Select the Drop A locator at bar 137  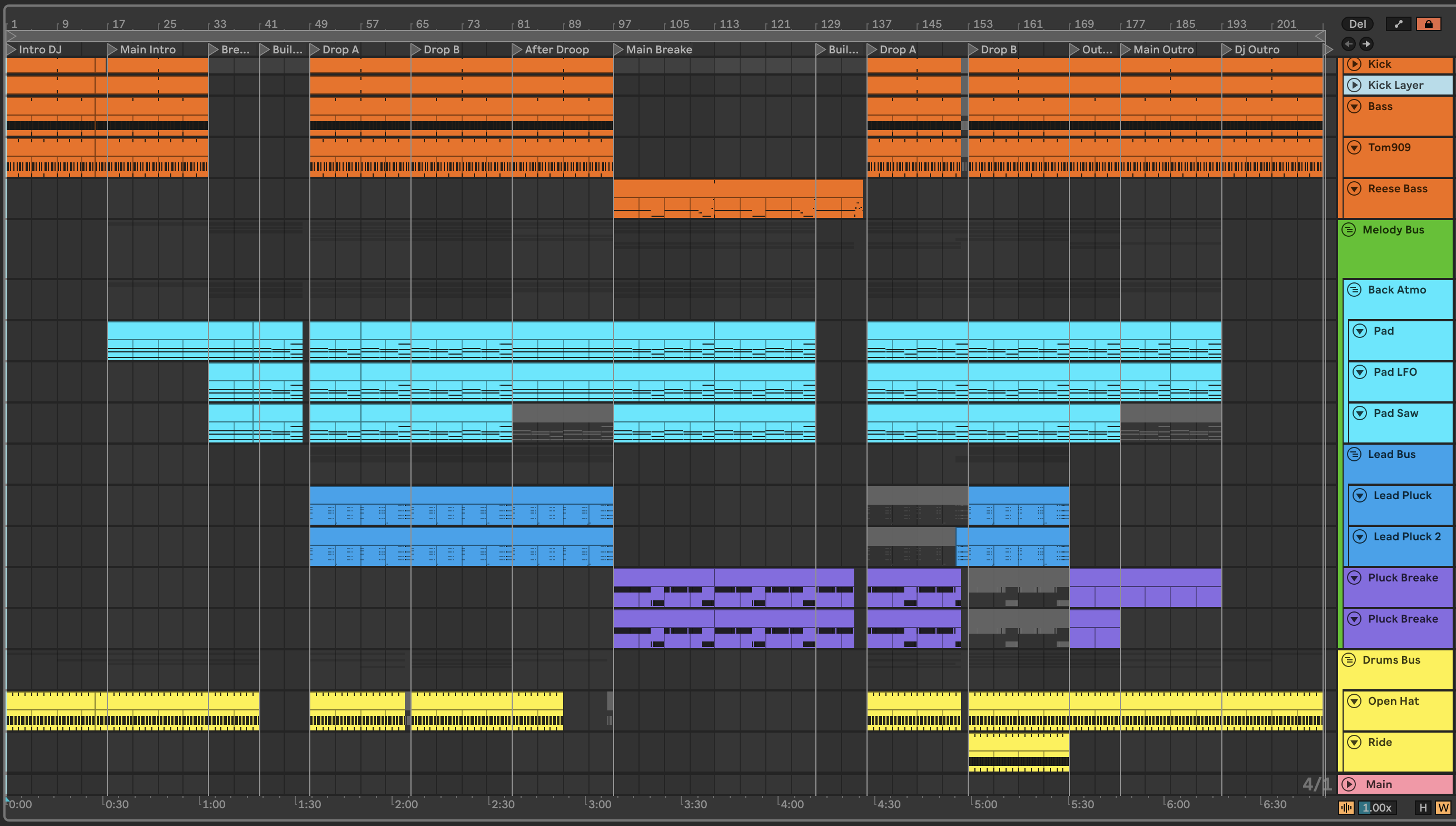(x=892, y=49)
